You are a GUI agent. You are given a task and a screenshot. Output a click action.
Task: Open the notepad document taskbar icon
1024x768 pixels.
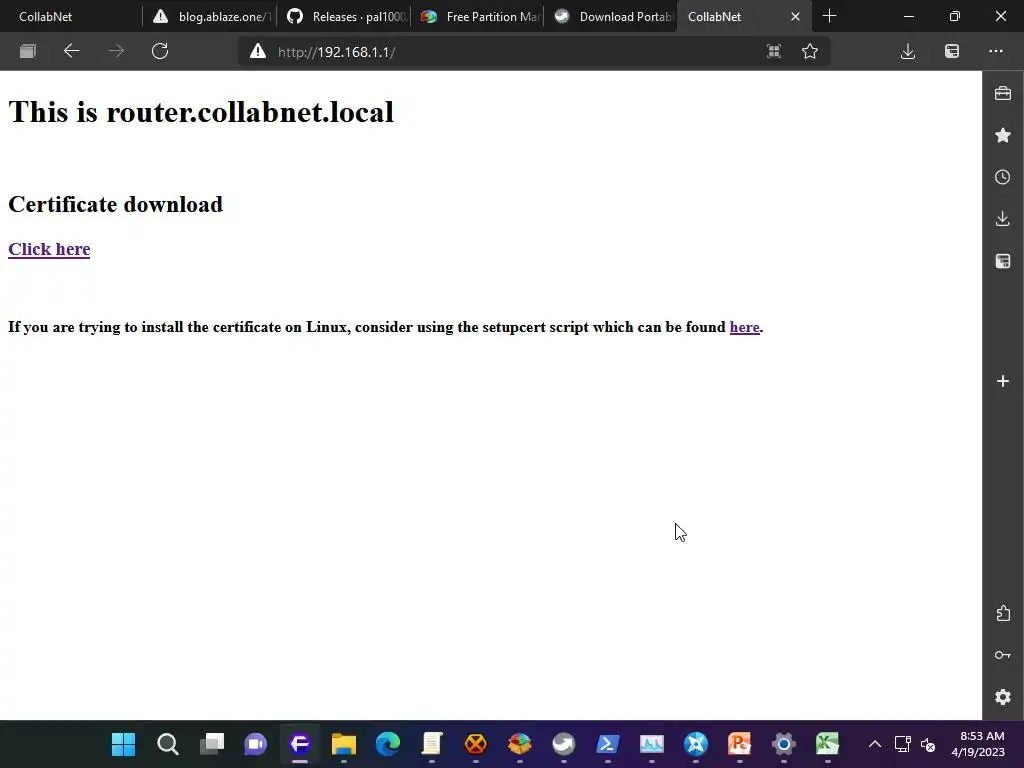pyautogui.click(x=432, y=744)
